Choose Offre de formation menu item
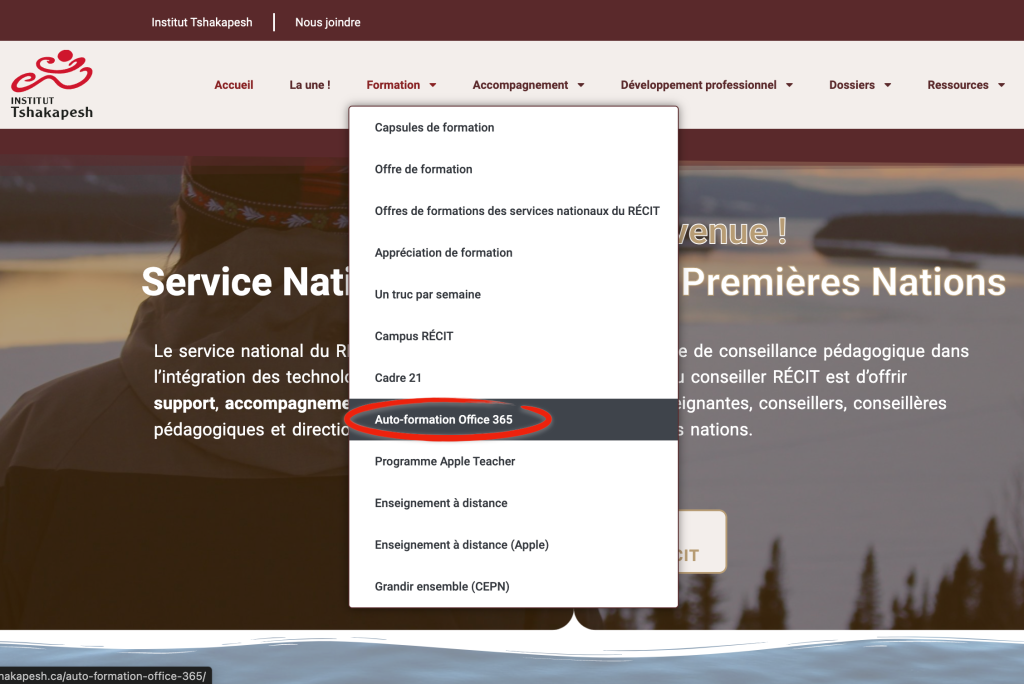Screen dimensions: 1024x684 click(x=423, y=169)
